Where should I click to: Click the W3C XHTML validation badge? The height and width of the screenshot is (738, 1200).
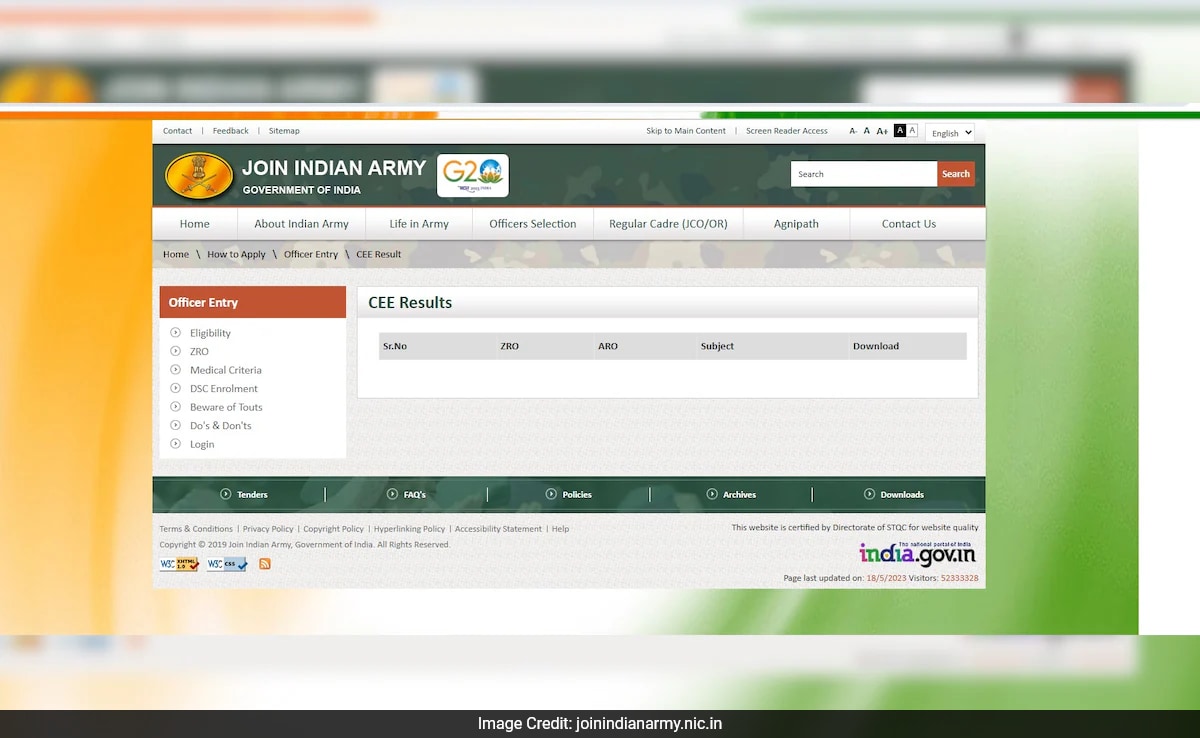179,564
